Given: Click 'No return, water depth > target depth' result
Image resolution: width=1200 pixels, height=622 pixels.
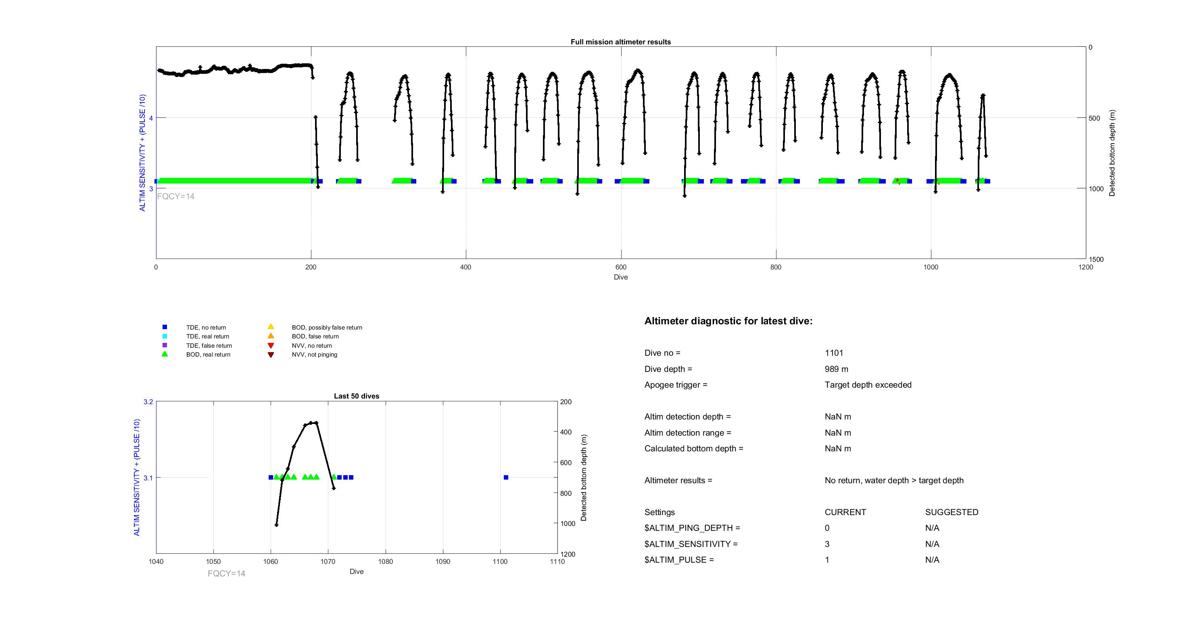Looking at the screenshot, I should (894, 481).
